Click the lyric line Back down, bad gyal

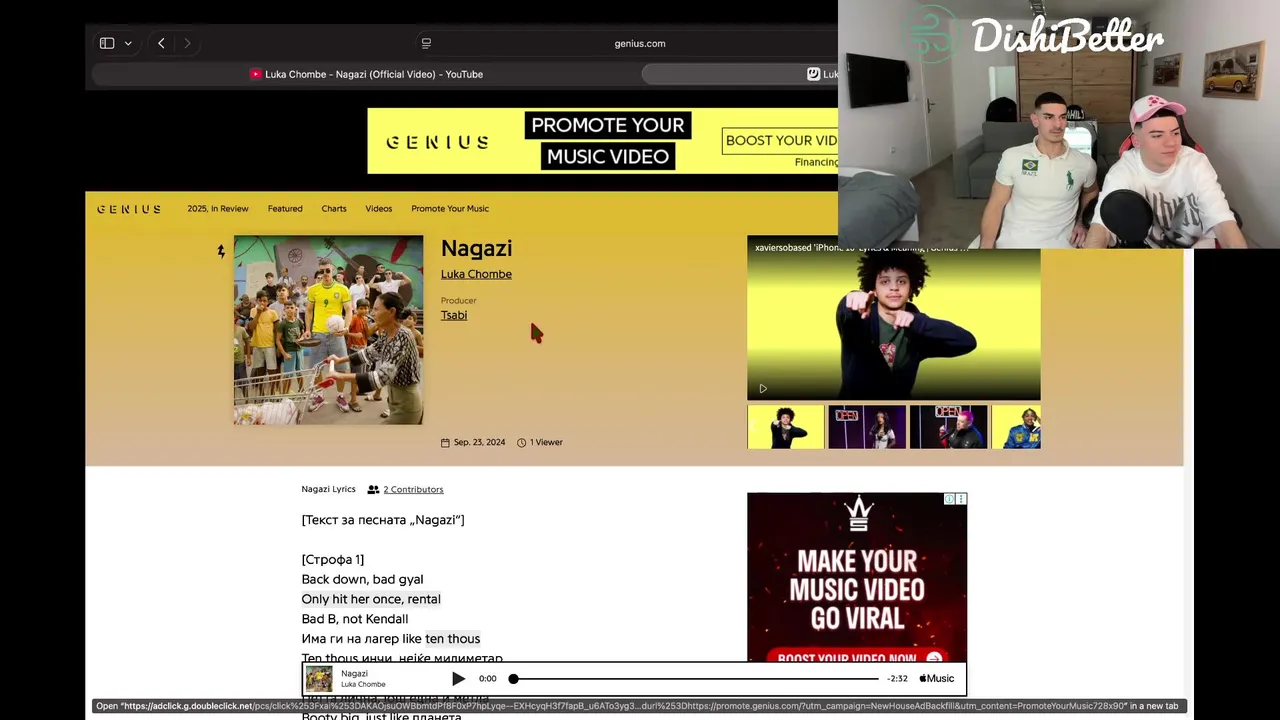pos(362,579)
